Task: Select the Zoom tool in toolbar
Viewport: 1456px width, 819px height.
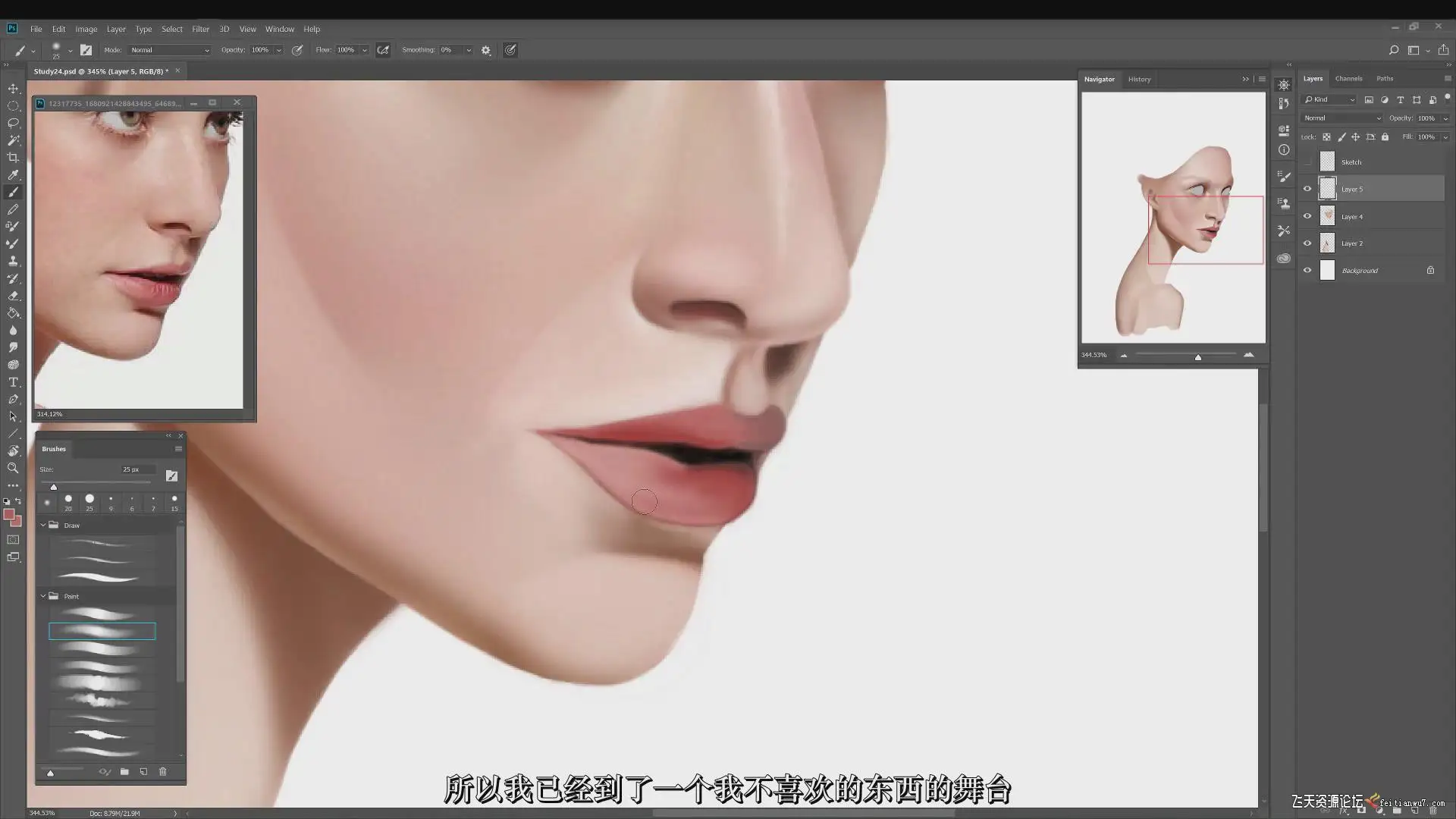Action: (x=13, y=469)
